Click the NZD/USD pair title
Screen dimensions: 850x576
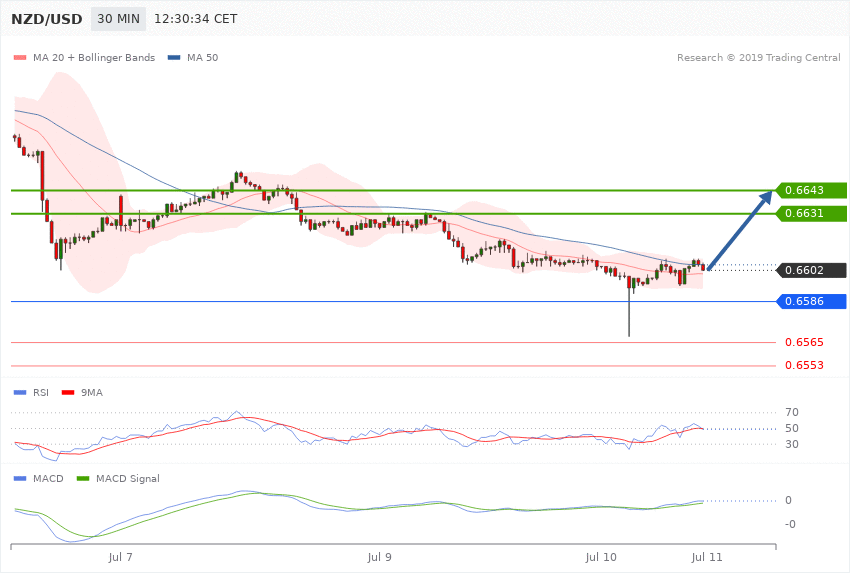47,19
